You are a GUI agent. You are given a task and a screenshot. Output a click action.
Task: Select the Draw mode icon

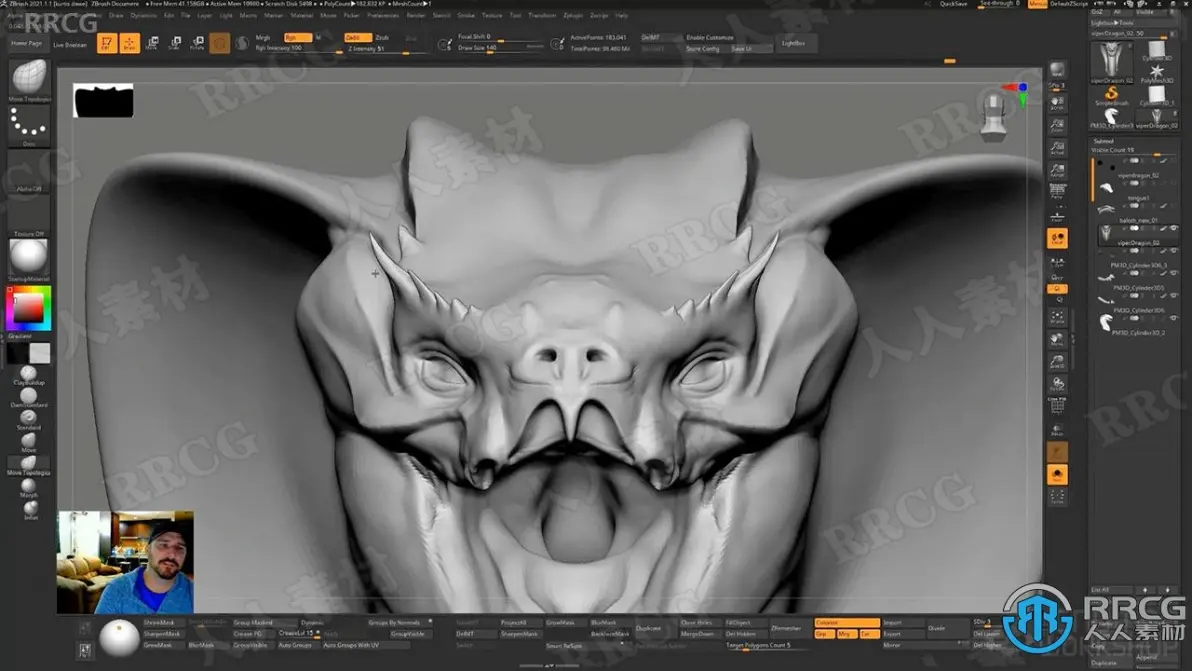129,43
